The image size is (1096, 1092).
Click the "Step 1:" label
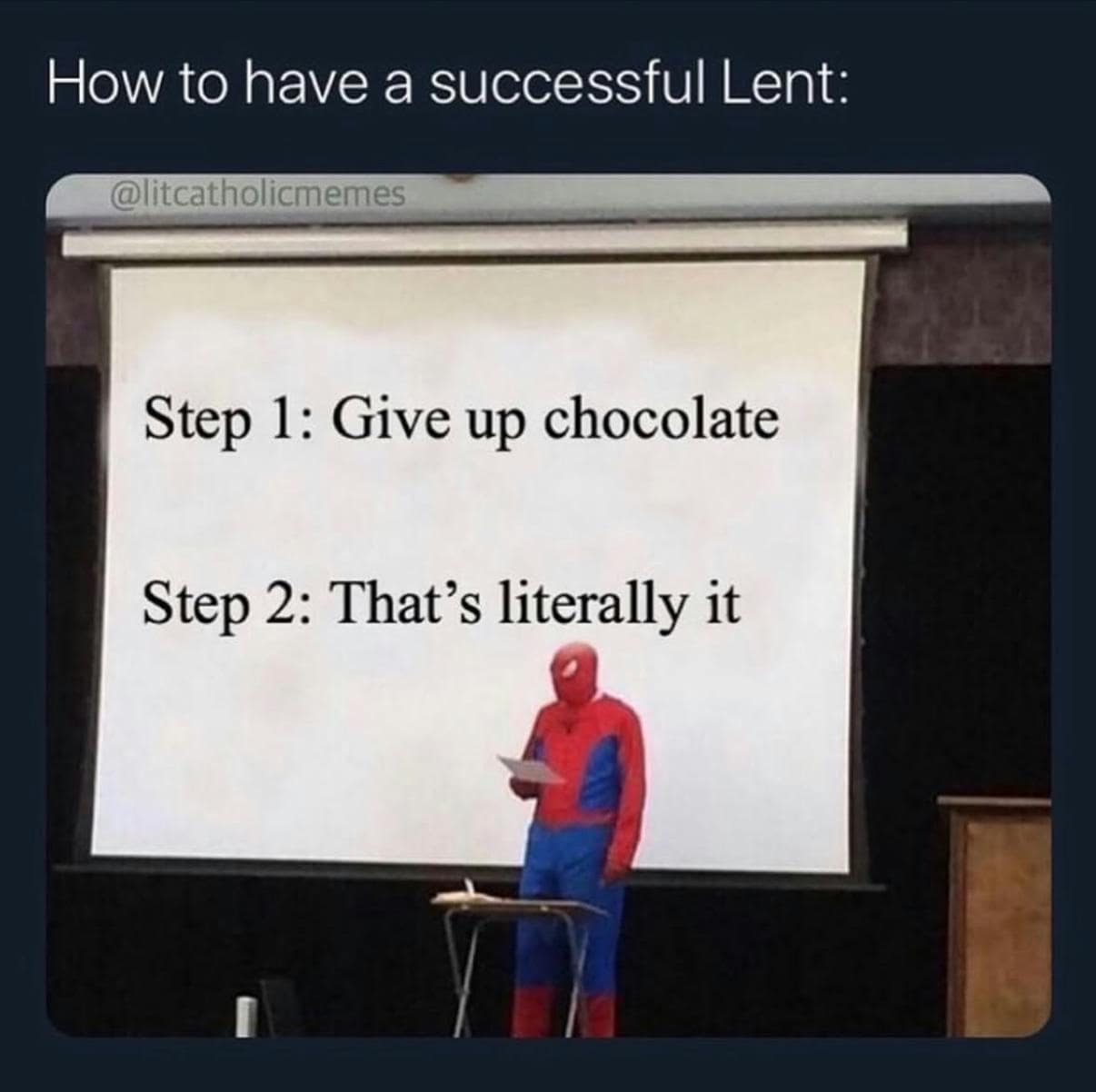[x=227, y=422]
